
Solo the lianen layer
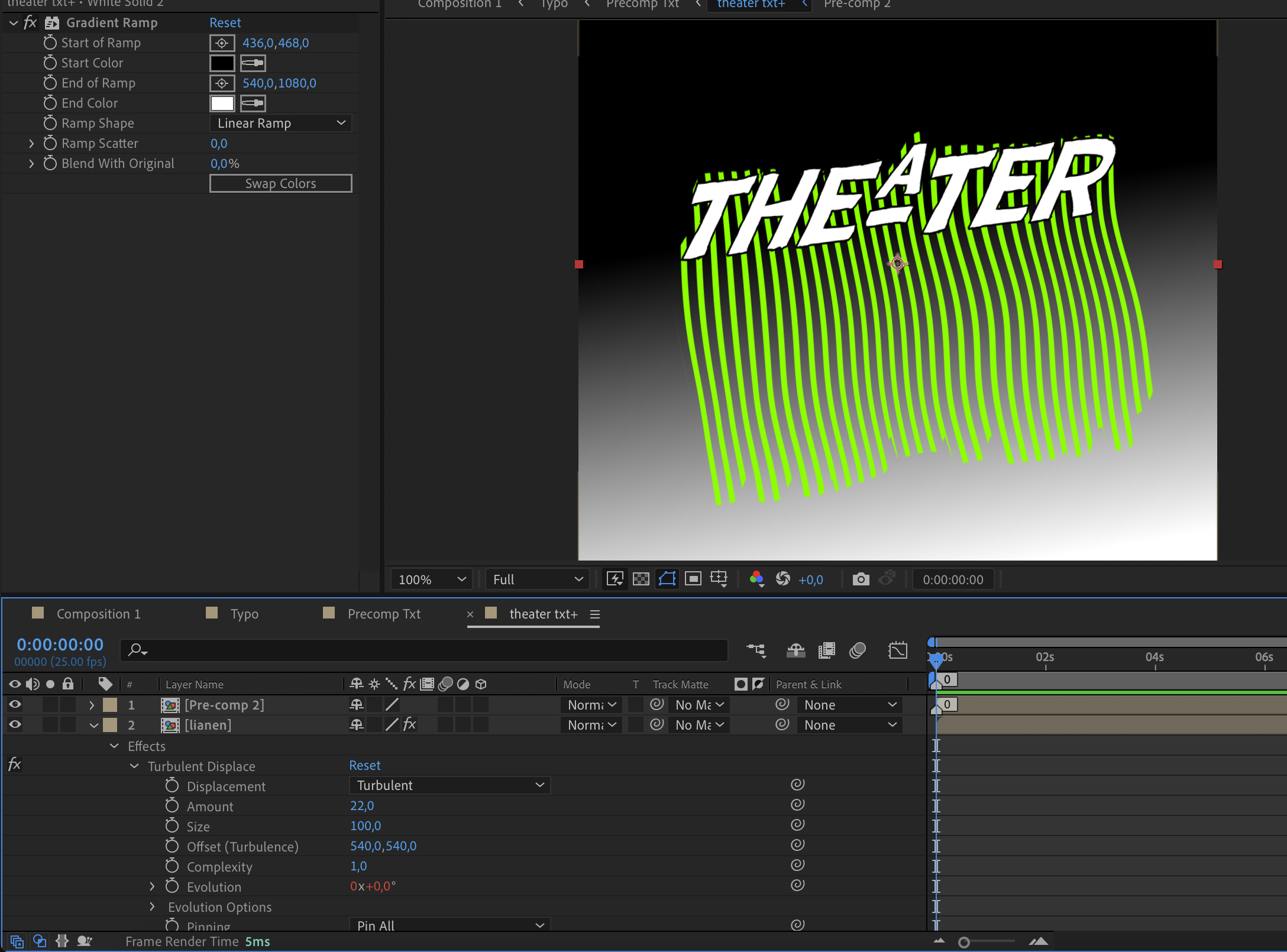(x=50, y=725)
